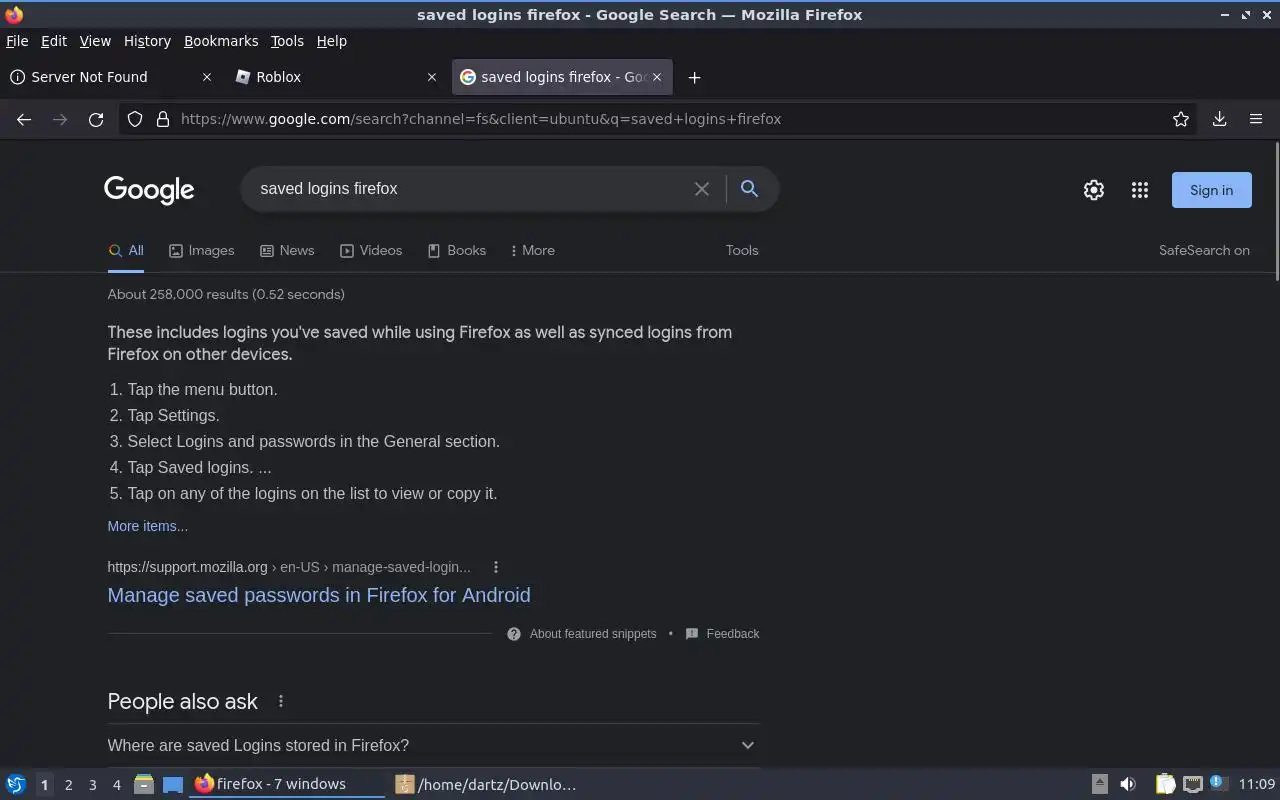Open the Edit menu
The image size is (1280, 800).
point(54,41)
